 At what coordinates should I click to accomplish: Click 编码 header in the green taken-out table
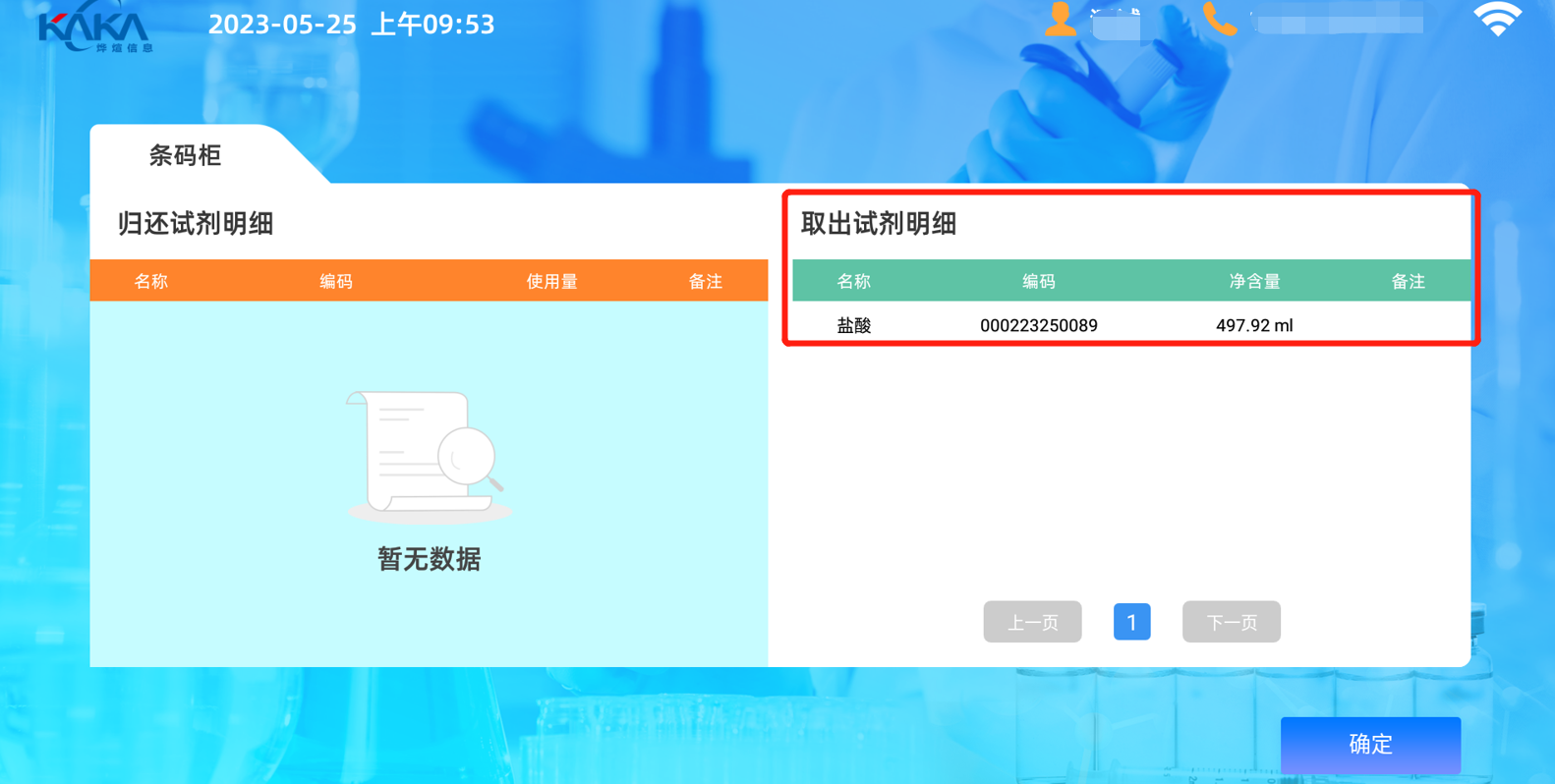point(1038,282)
